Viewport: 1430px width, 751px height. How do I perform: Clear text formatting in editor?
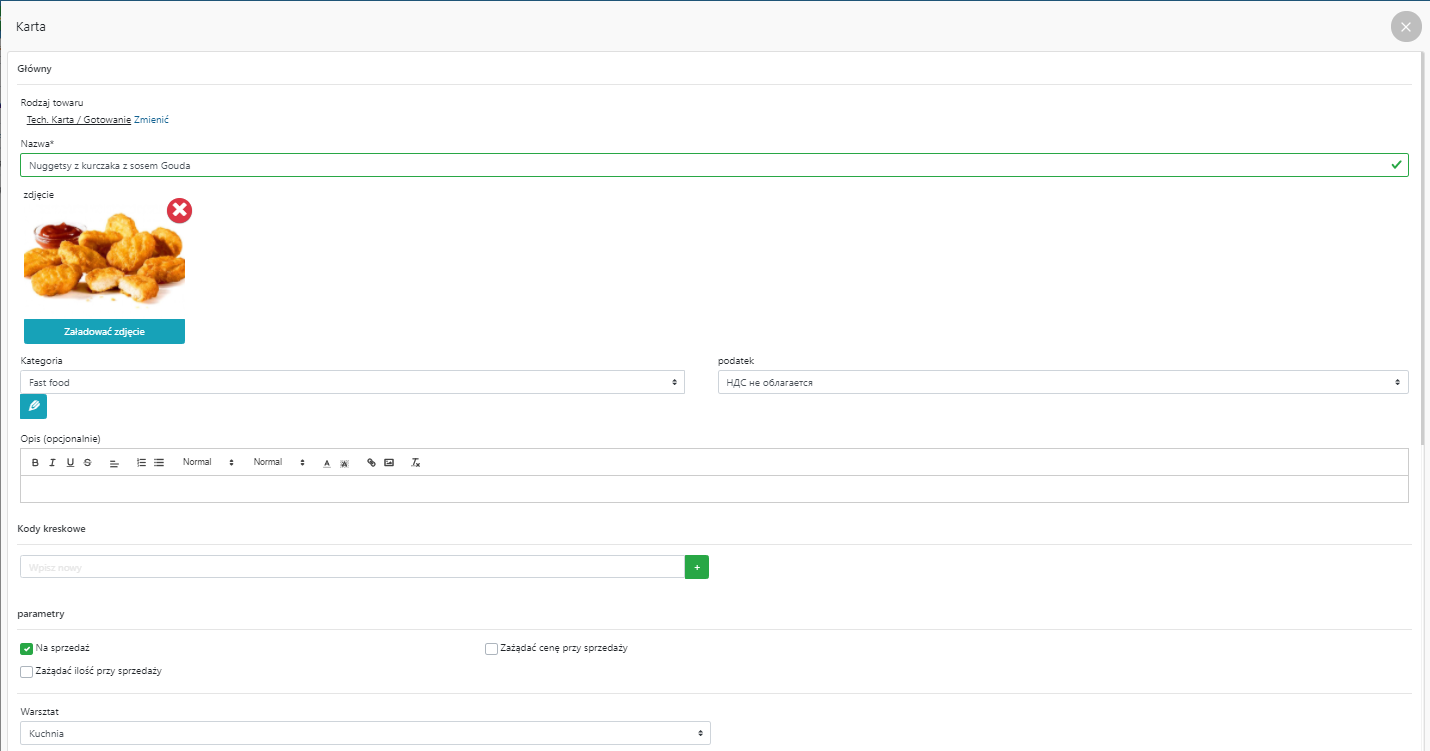point(416,463)
